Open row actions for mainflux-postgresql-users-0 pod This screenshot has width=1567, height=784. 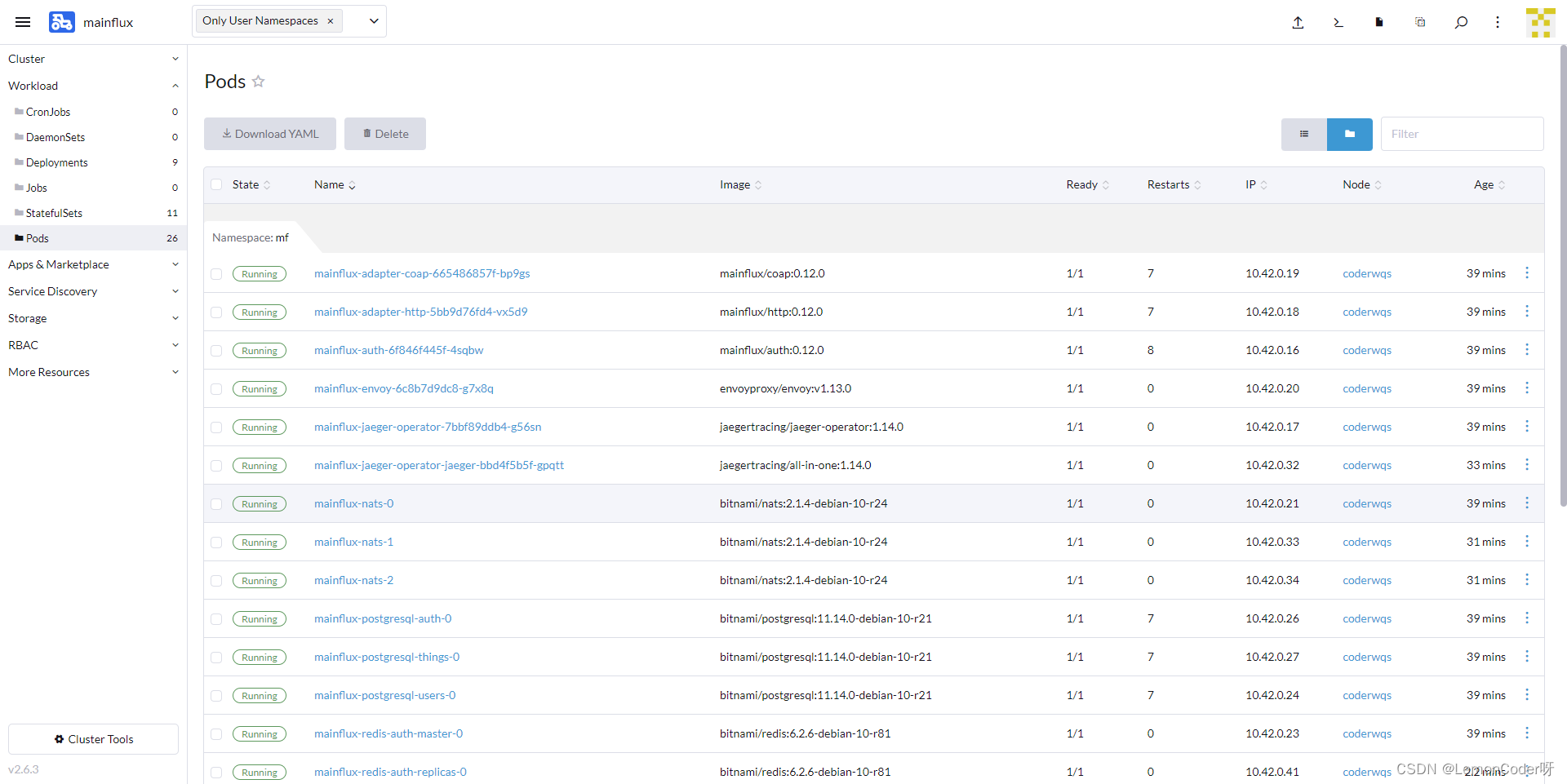coord(1527,694)
